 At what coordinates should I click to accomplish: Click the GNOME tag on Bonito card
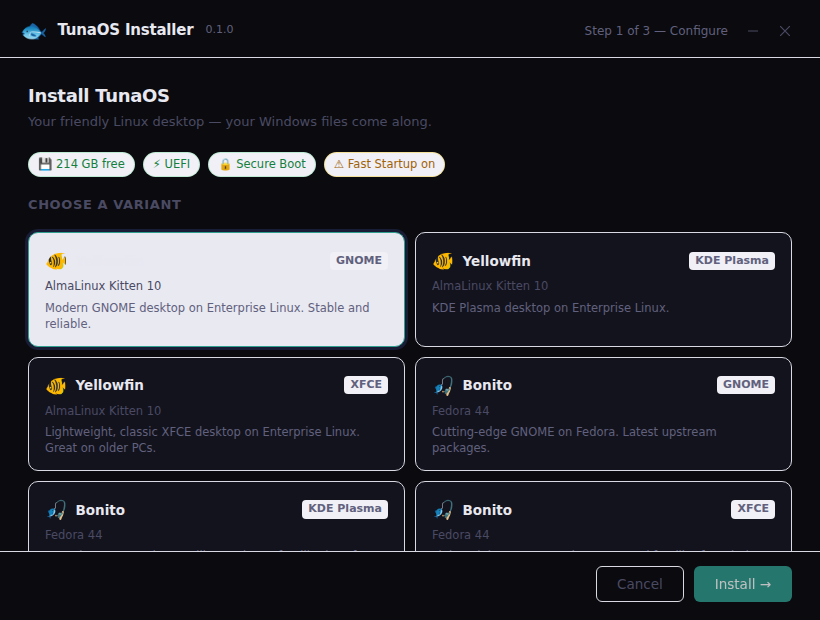[746, 384]
